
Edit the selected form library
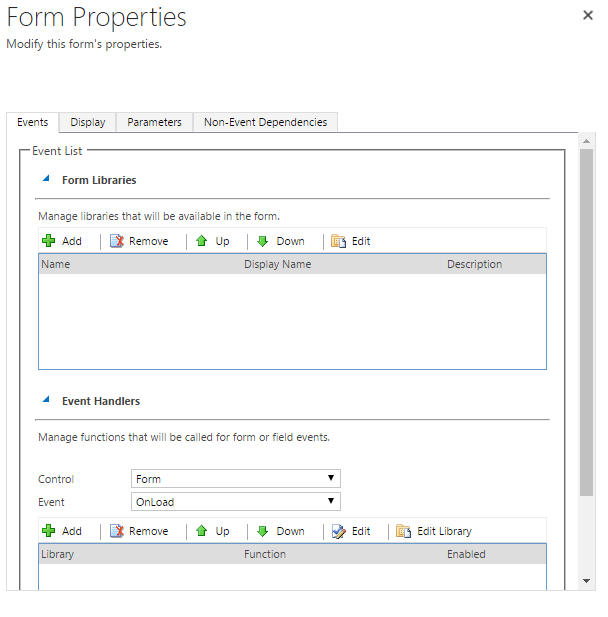351,241
